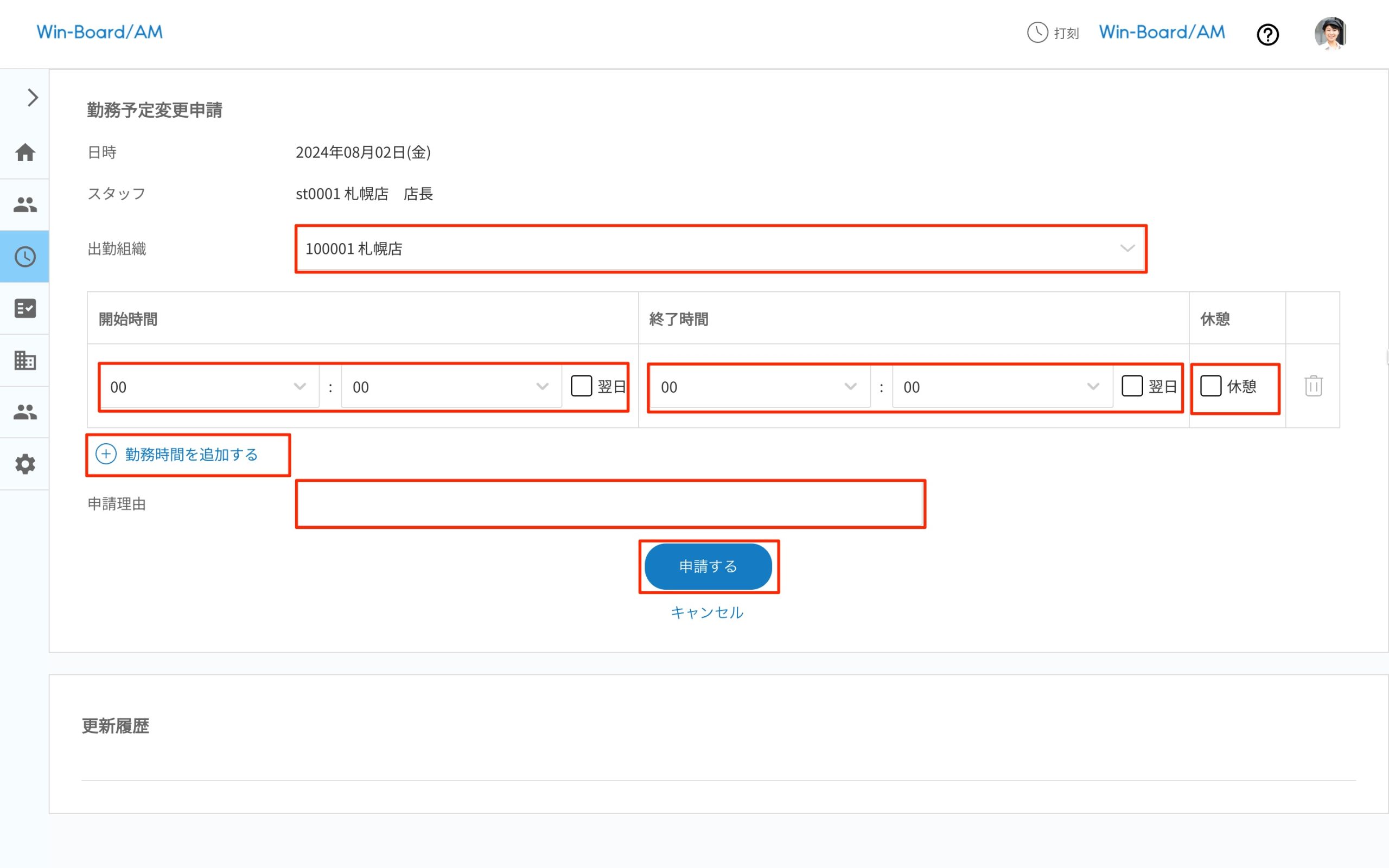1389x868 pixels.
Task: Open end time minute dropdown
Action: click(x=1001, y=387)
